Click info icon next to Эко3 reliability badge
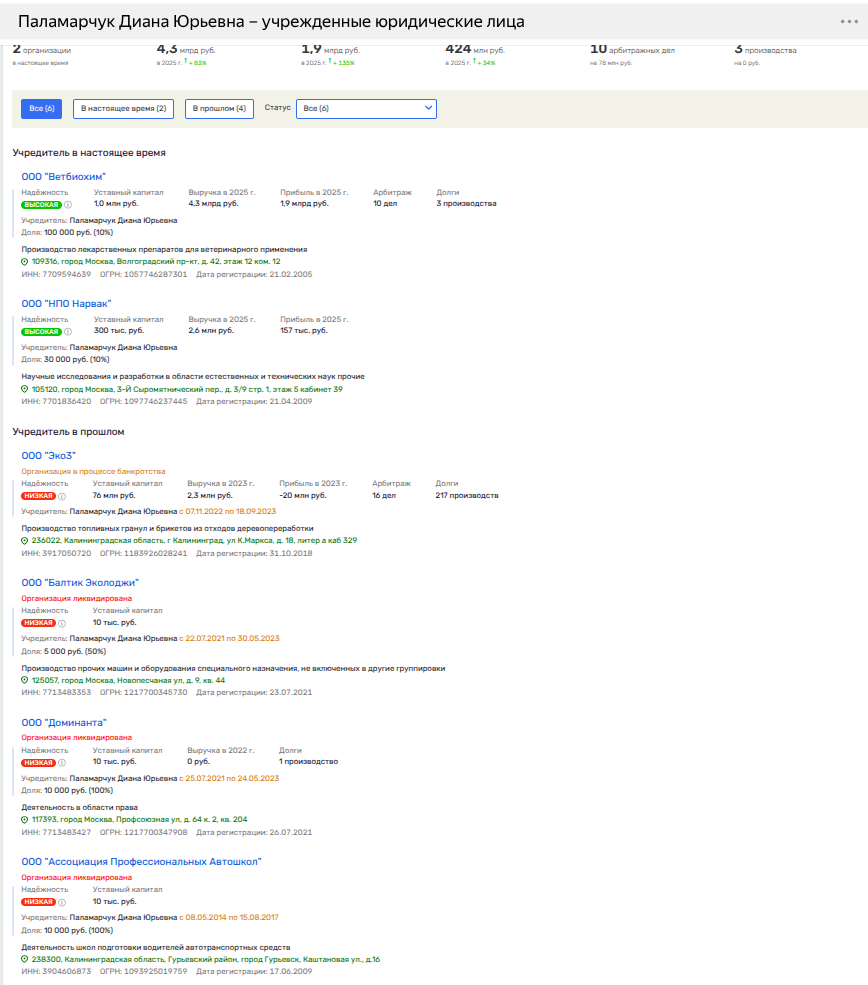The width and height of the screenshot is (868, 985). [62, 496]
